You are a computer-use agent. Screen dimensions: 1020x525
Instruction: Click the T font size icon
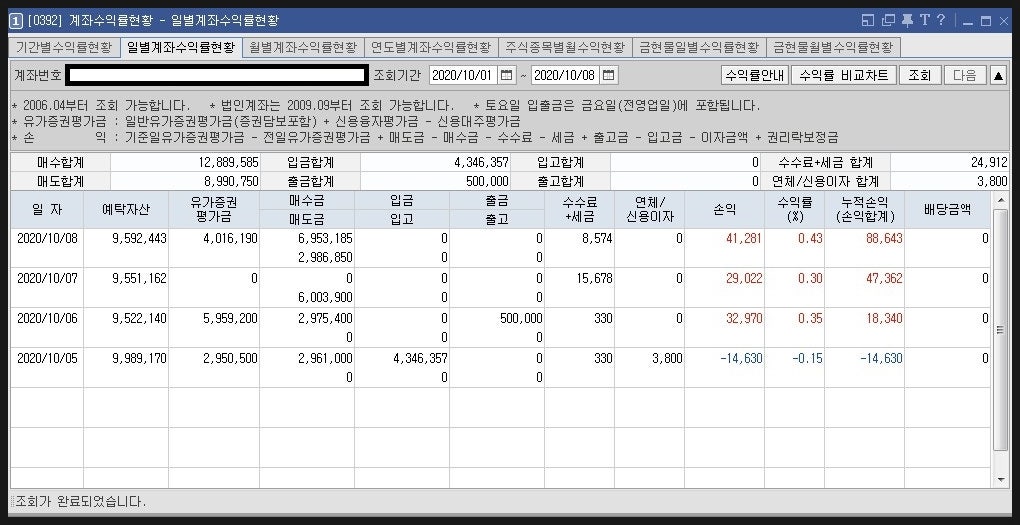[x=924, y=20]
